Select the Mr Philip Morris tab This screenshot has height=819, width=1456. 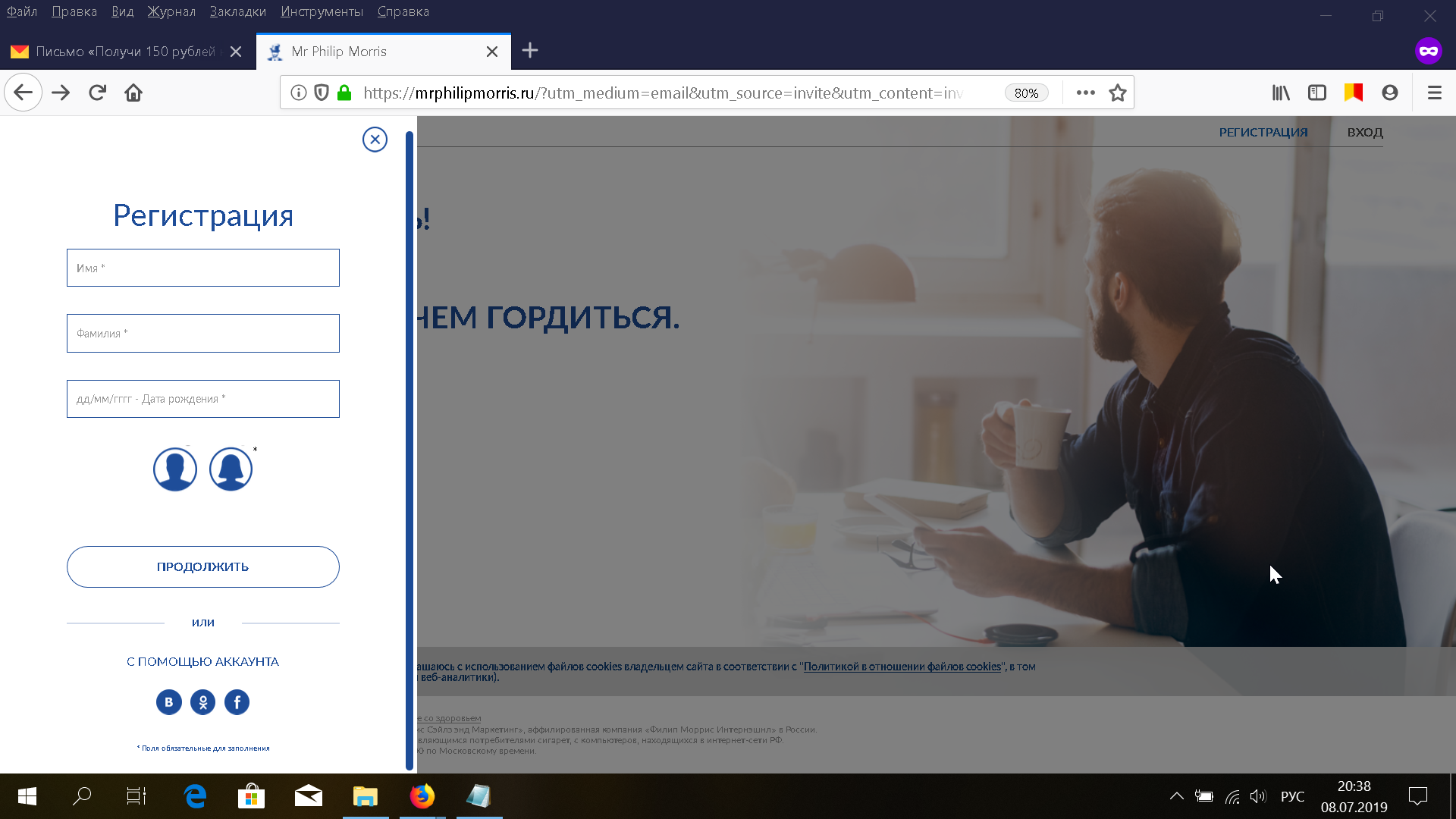383,52
